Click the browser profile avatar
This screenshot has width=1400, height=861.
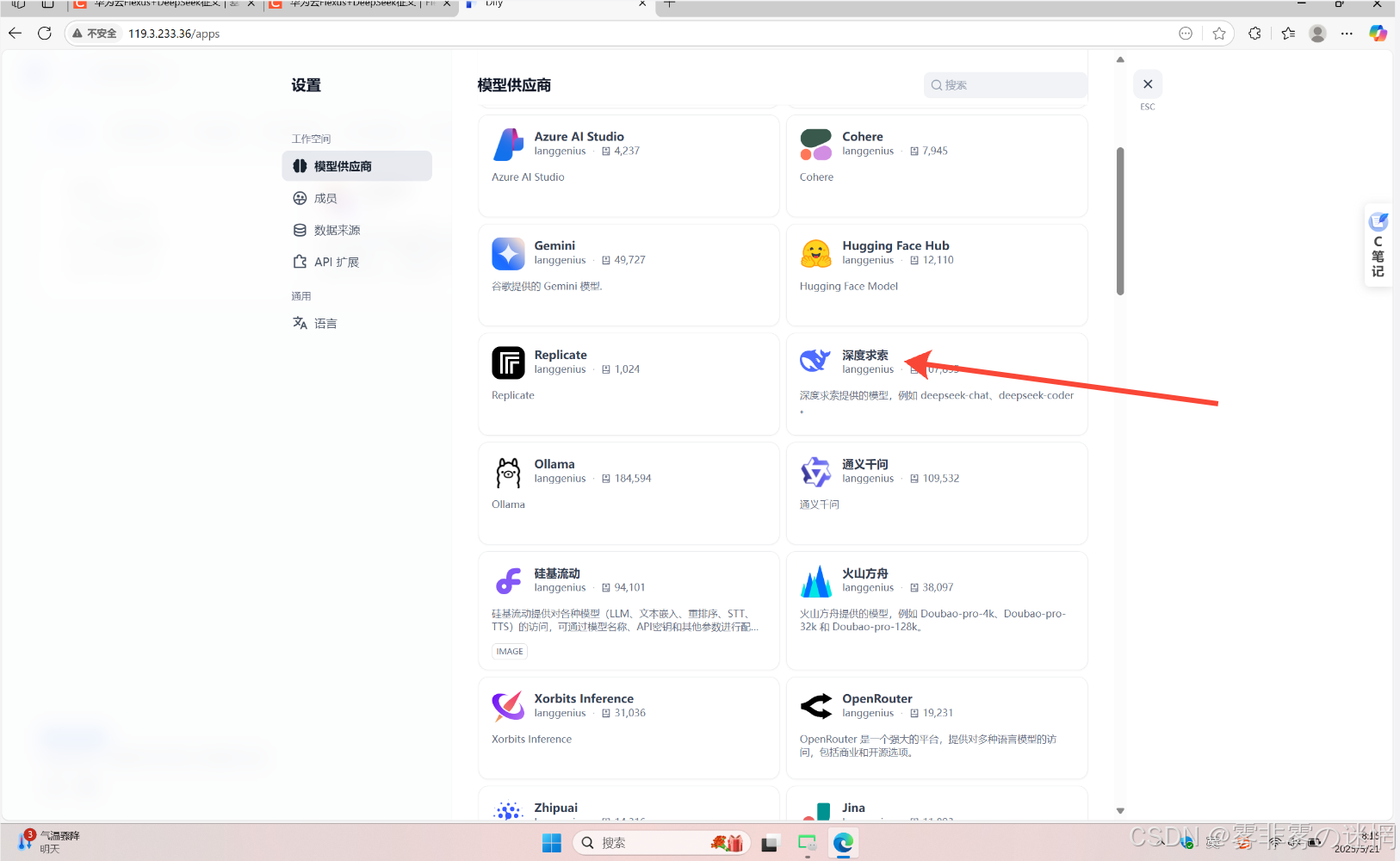coord(1317,34)
